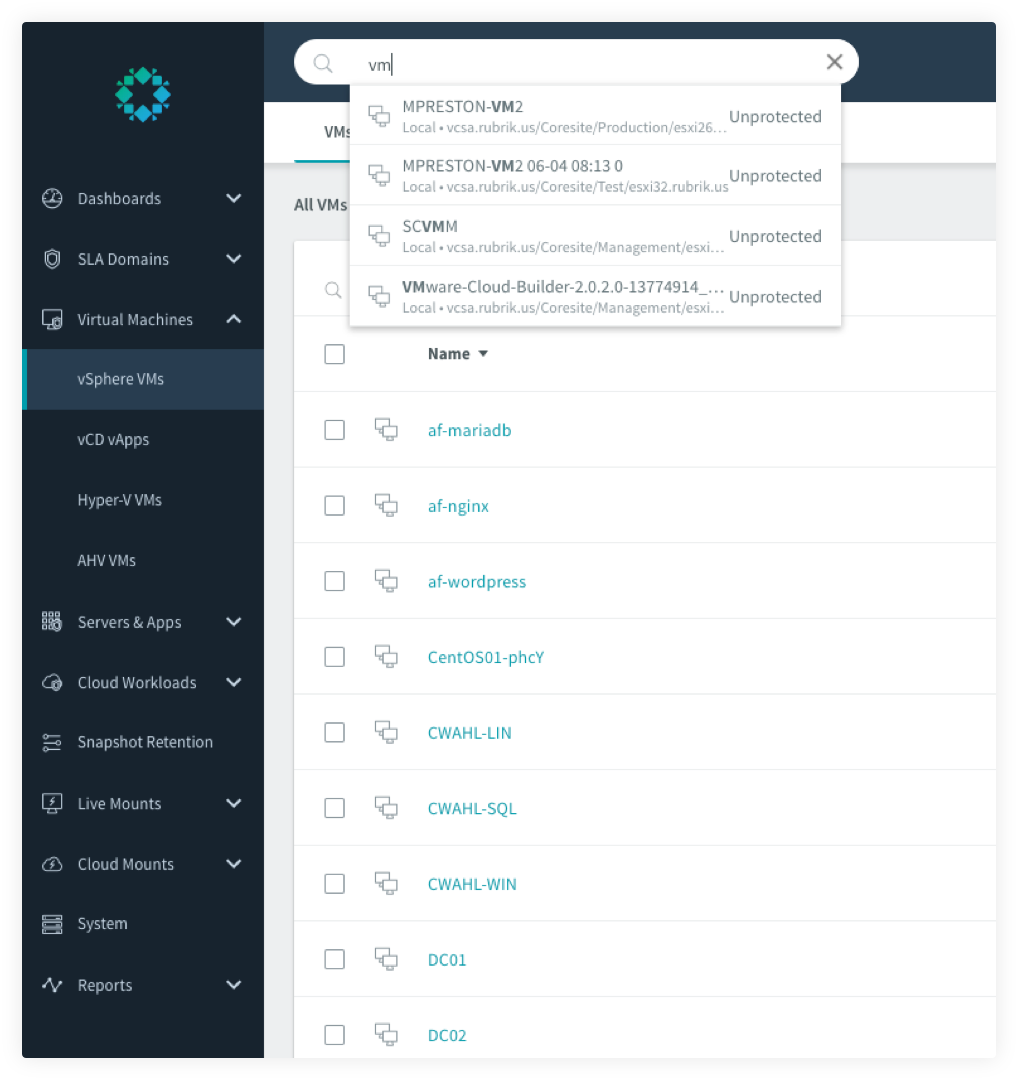Image resolution: width=1018 pixels, height=1080 pixels.
Task: Clear the search with the X button
Action: [x=834, y=62]
